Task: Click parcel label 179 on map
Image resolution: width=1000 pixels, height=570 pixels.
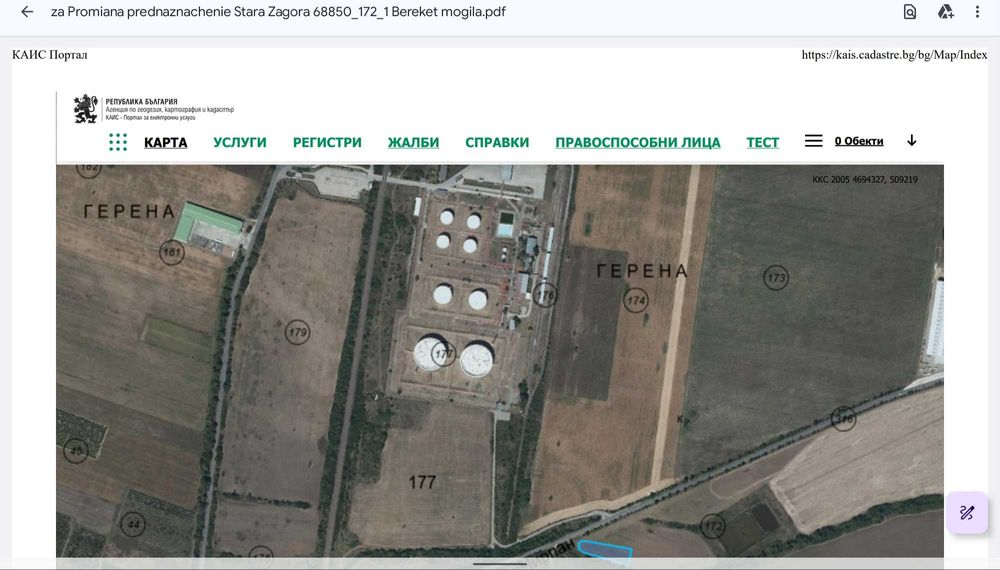Action: pyautogui.click(x=297, y=332)
